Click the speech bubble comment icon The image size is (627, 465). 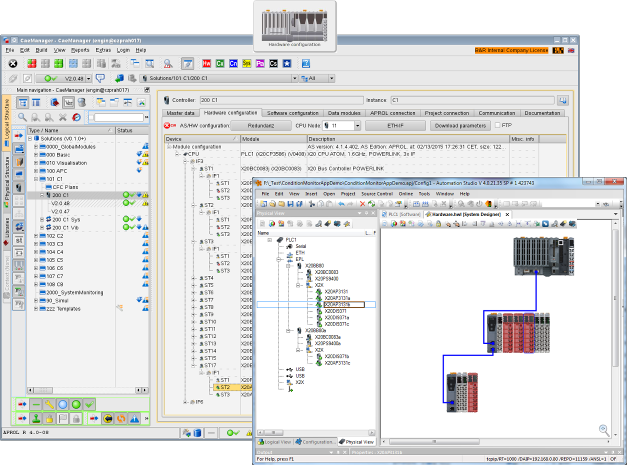coord(100,78)
